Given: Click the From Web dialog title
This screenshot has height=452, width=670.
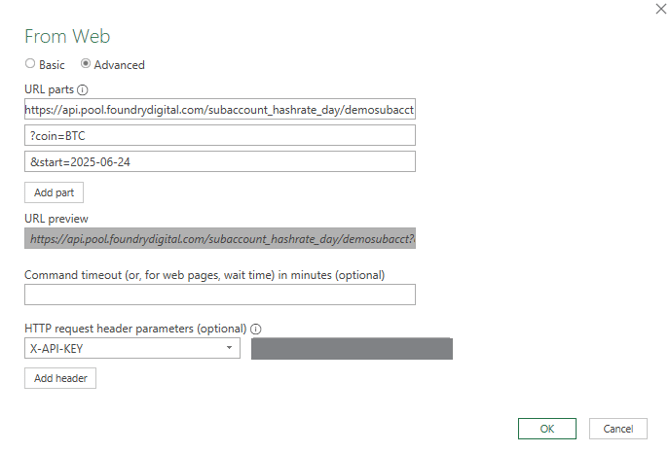Looking at the screenshot, I should [x=67, y=36].
